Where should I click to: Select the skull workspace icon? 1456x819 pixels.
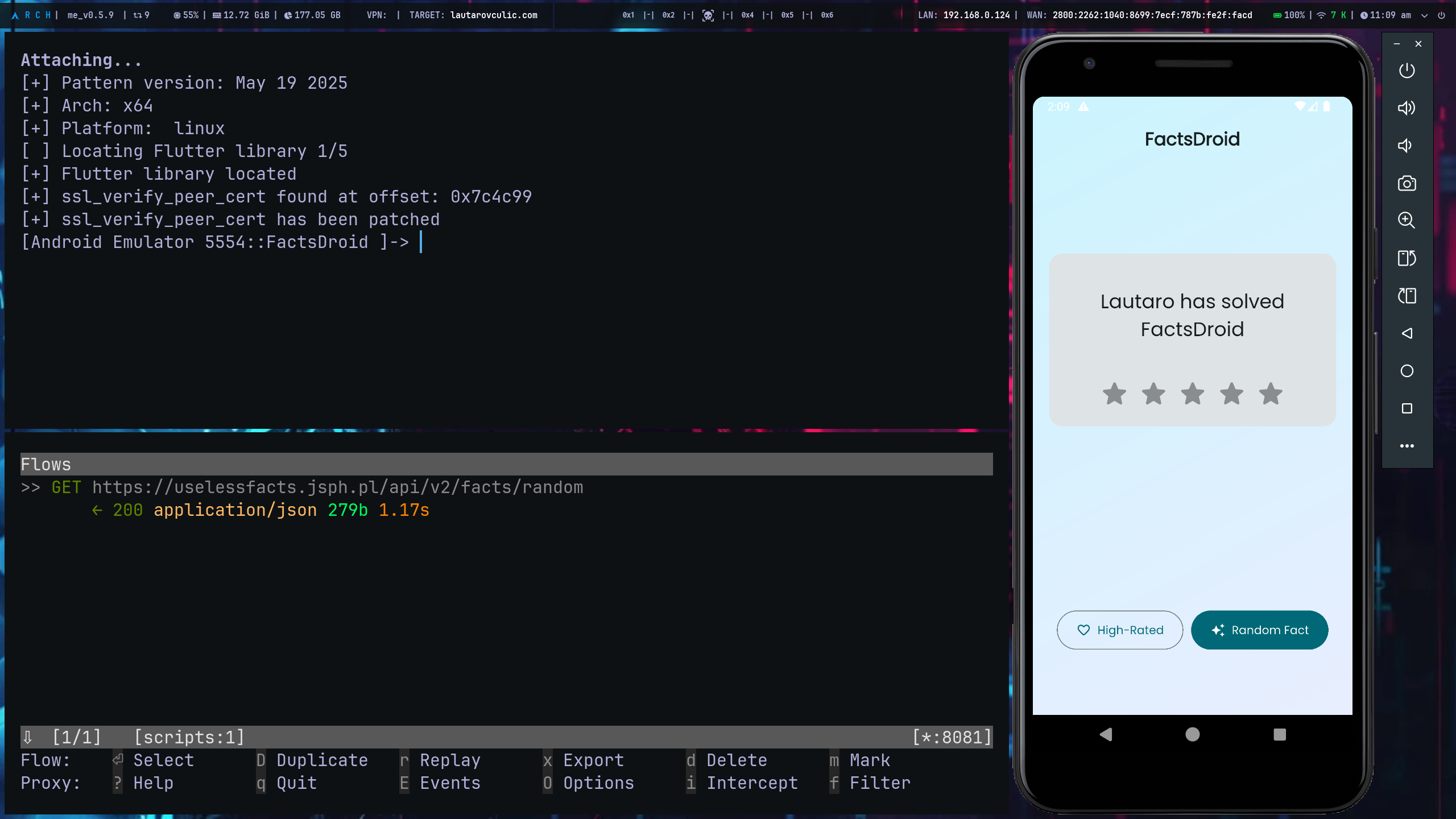point(708,15)
